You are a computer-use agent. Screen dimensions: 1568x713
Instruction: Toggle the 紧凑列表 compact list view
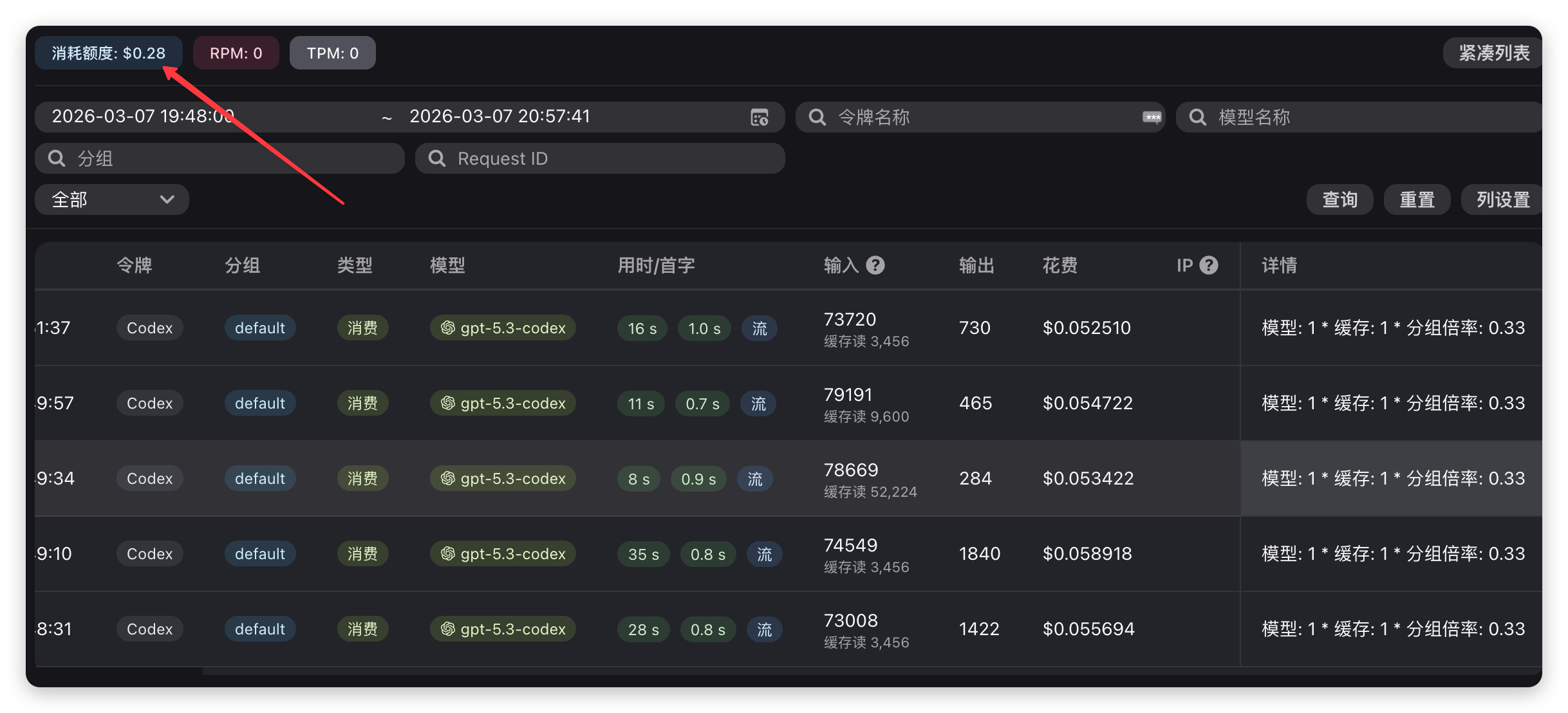[x=1493, y=53]
